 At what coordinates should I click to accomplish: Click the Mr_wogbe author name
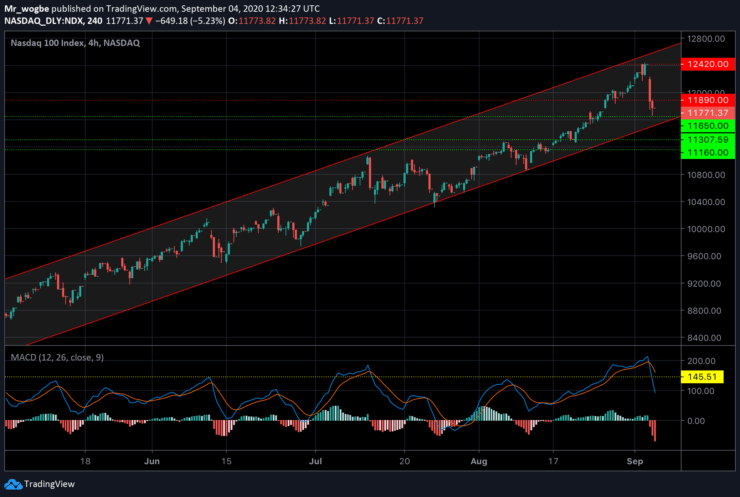click(26, 8)
